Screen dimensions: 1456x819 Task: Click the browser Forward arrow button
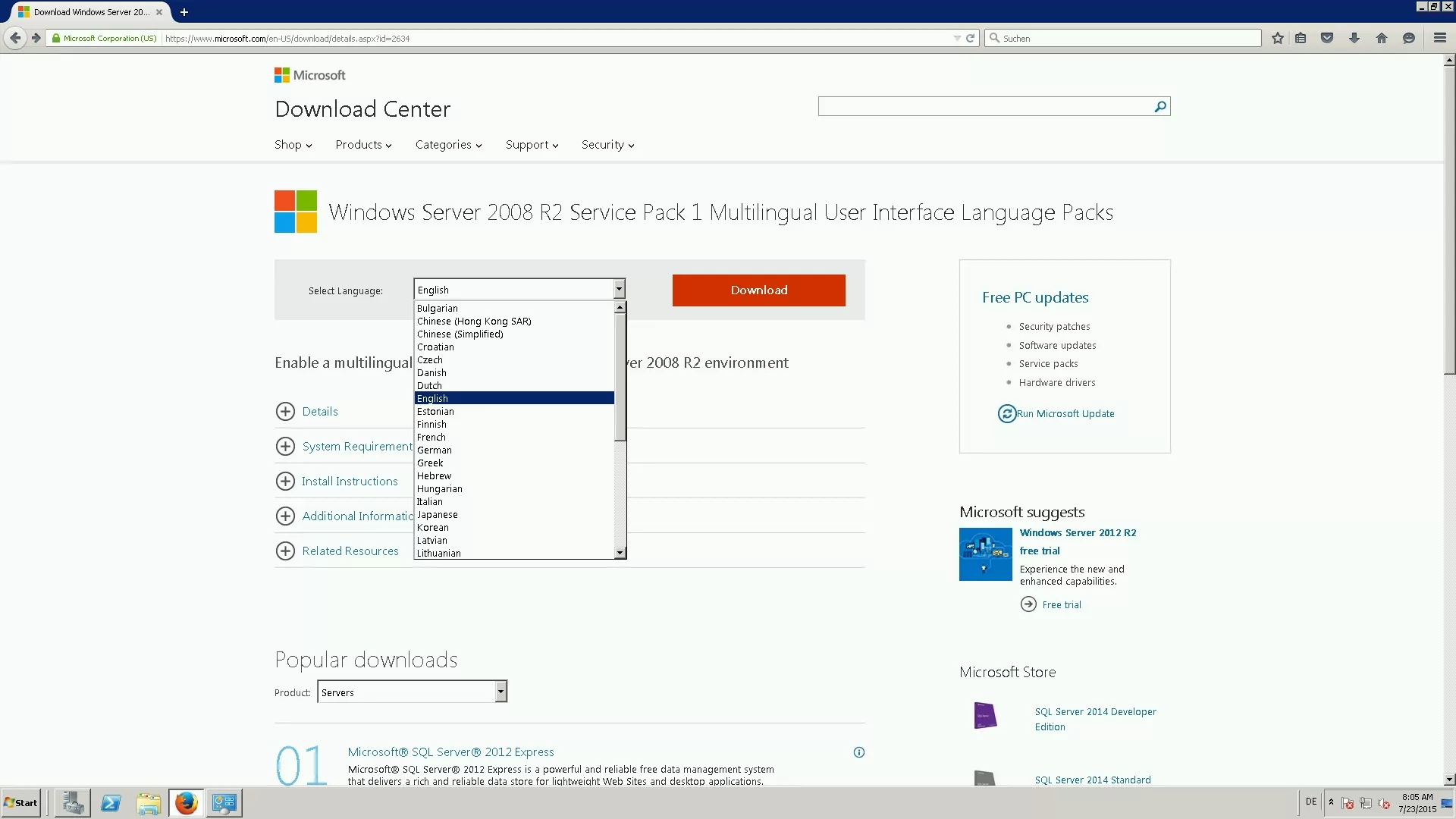36,38
